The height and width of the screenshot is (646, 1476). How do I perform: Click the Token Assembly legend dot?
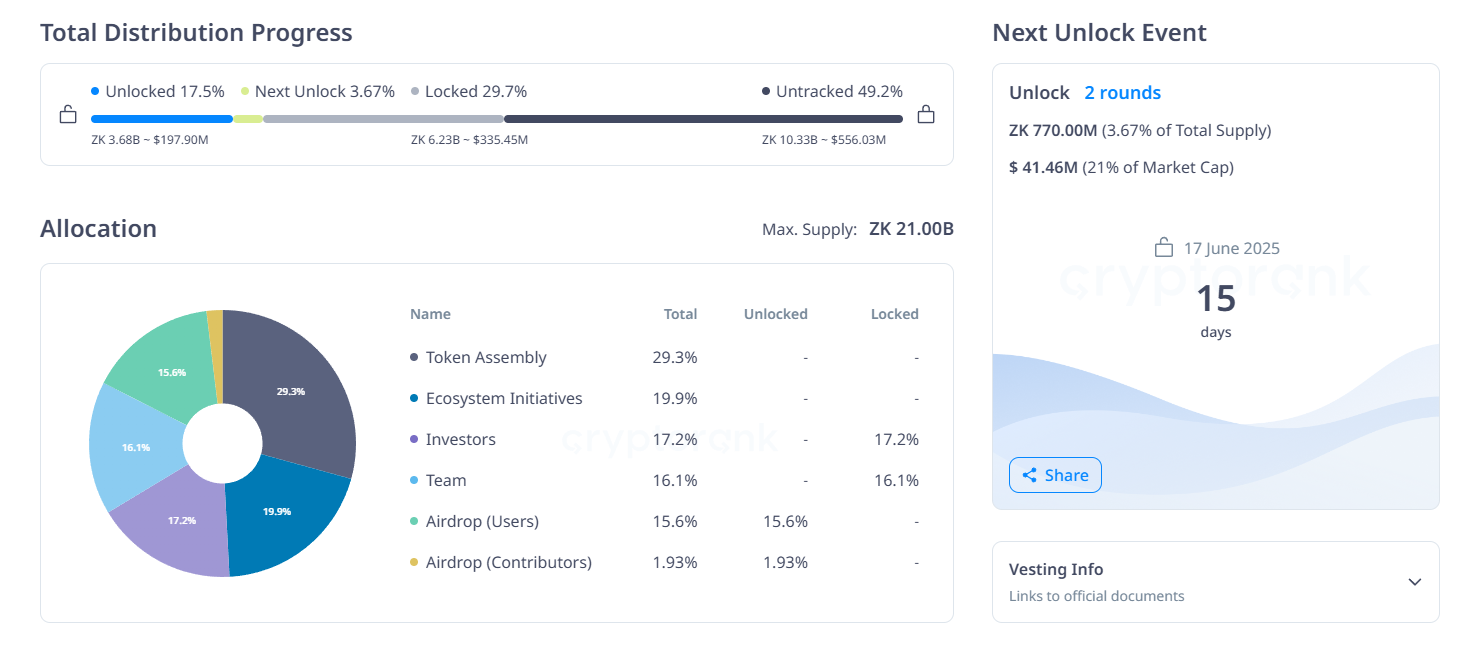[x=414, y=357]
